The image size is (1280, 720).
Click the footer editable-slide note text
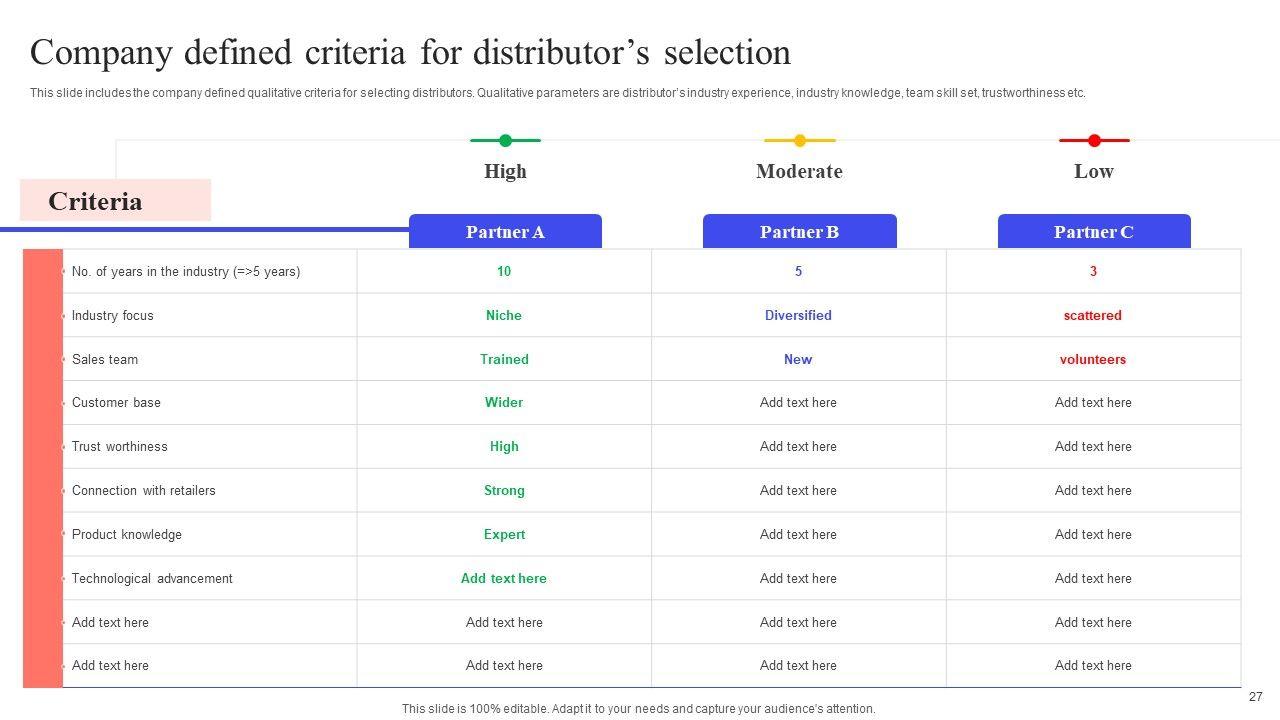tap(638, 708)
